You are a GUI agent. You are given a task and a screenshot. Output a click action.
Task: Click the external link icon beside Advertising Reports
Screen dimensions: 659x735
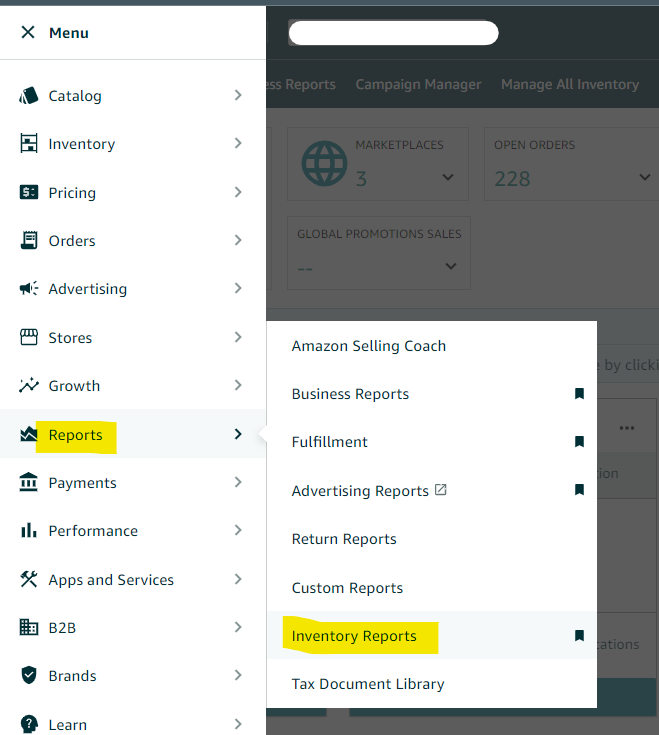441,490
